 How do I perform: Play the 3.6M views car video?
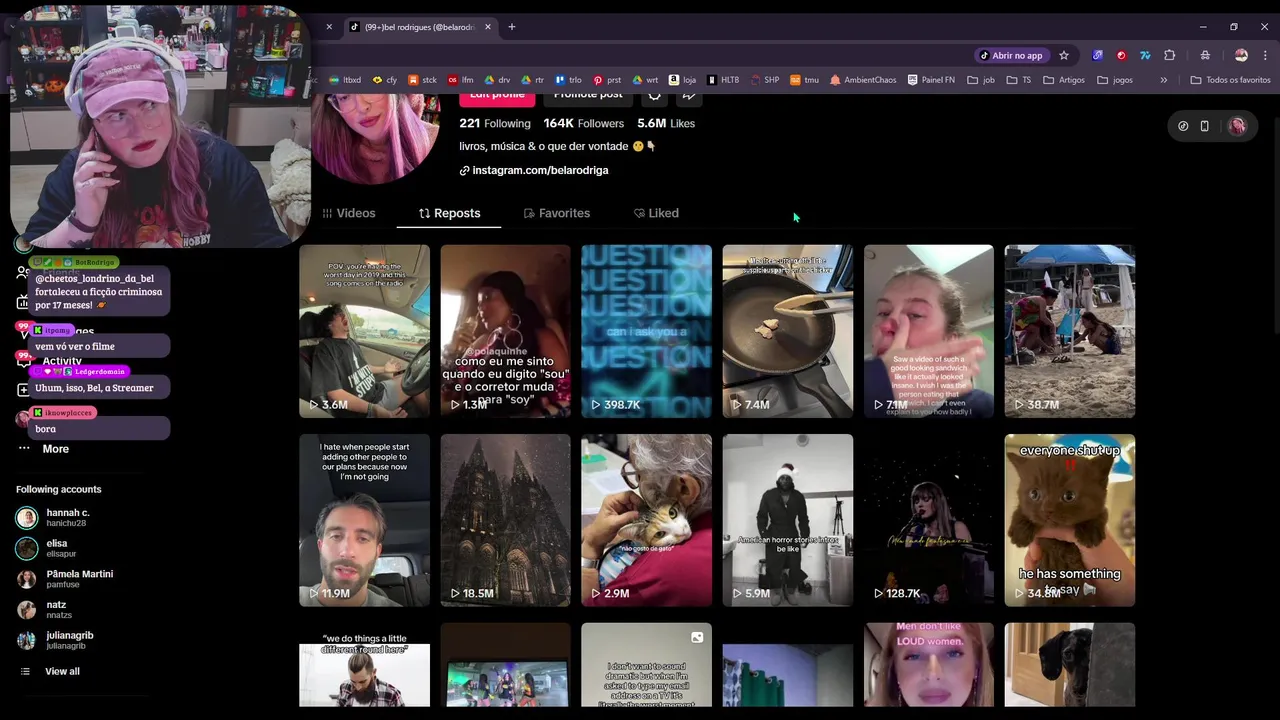364,330
